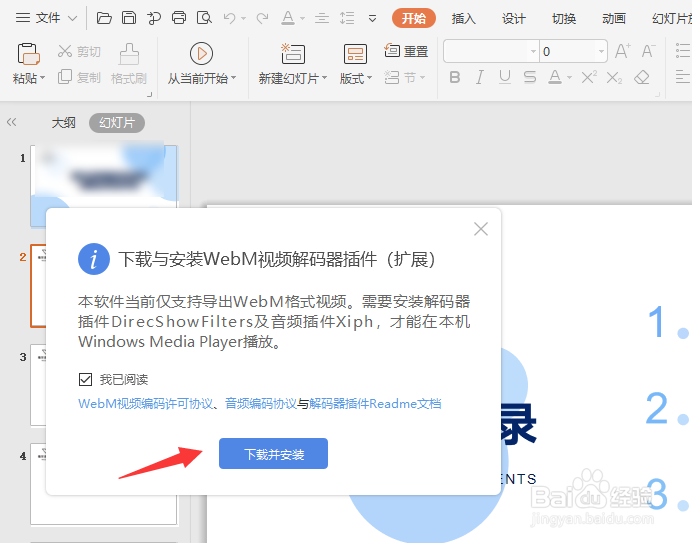The image size is (692, 543).
Task: Click quick toolbar line spacing icon
Action: pyautogui.click(x=347, y=18)
